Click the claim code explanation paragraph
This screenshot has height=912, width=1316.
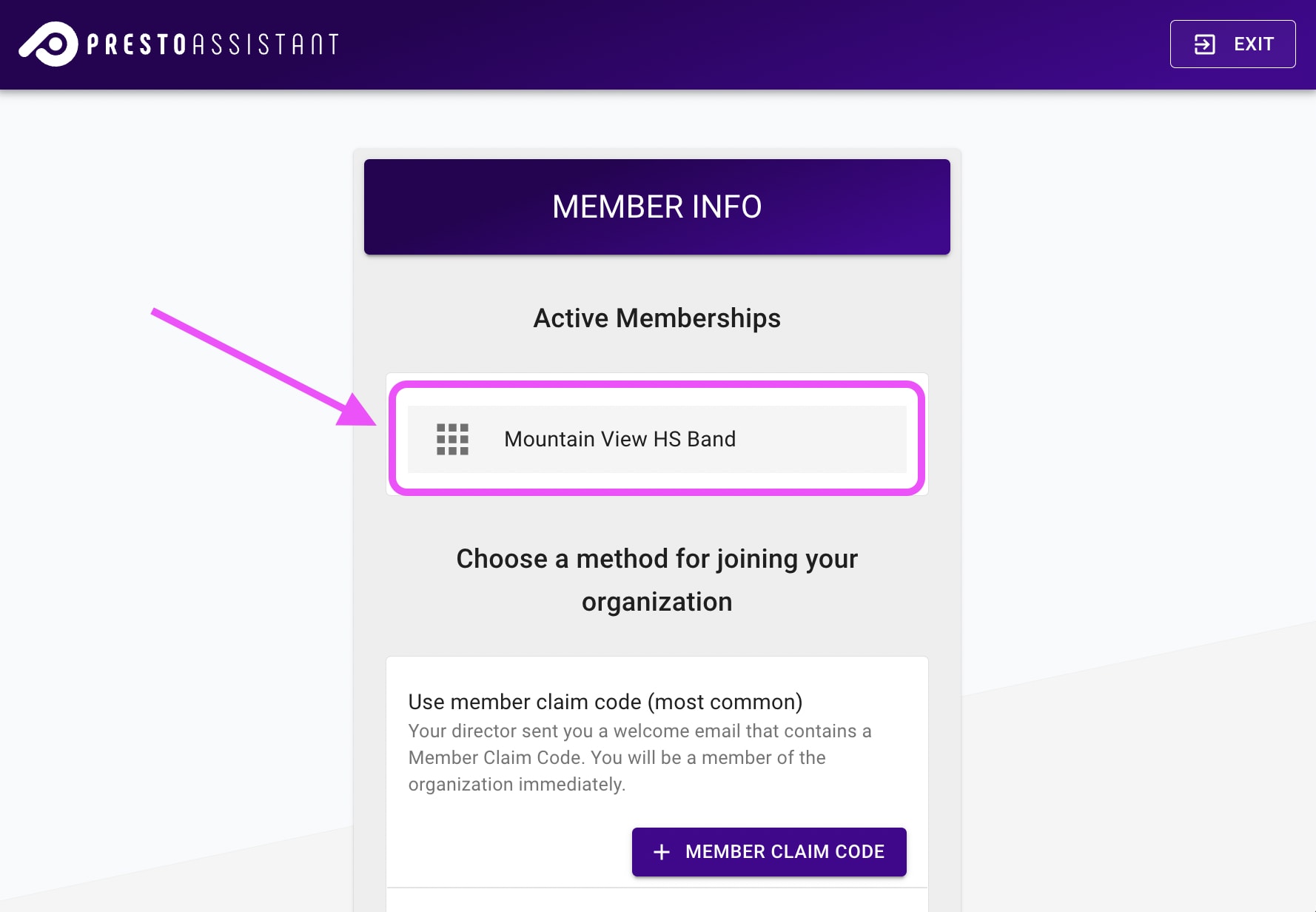[639, 757]
